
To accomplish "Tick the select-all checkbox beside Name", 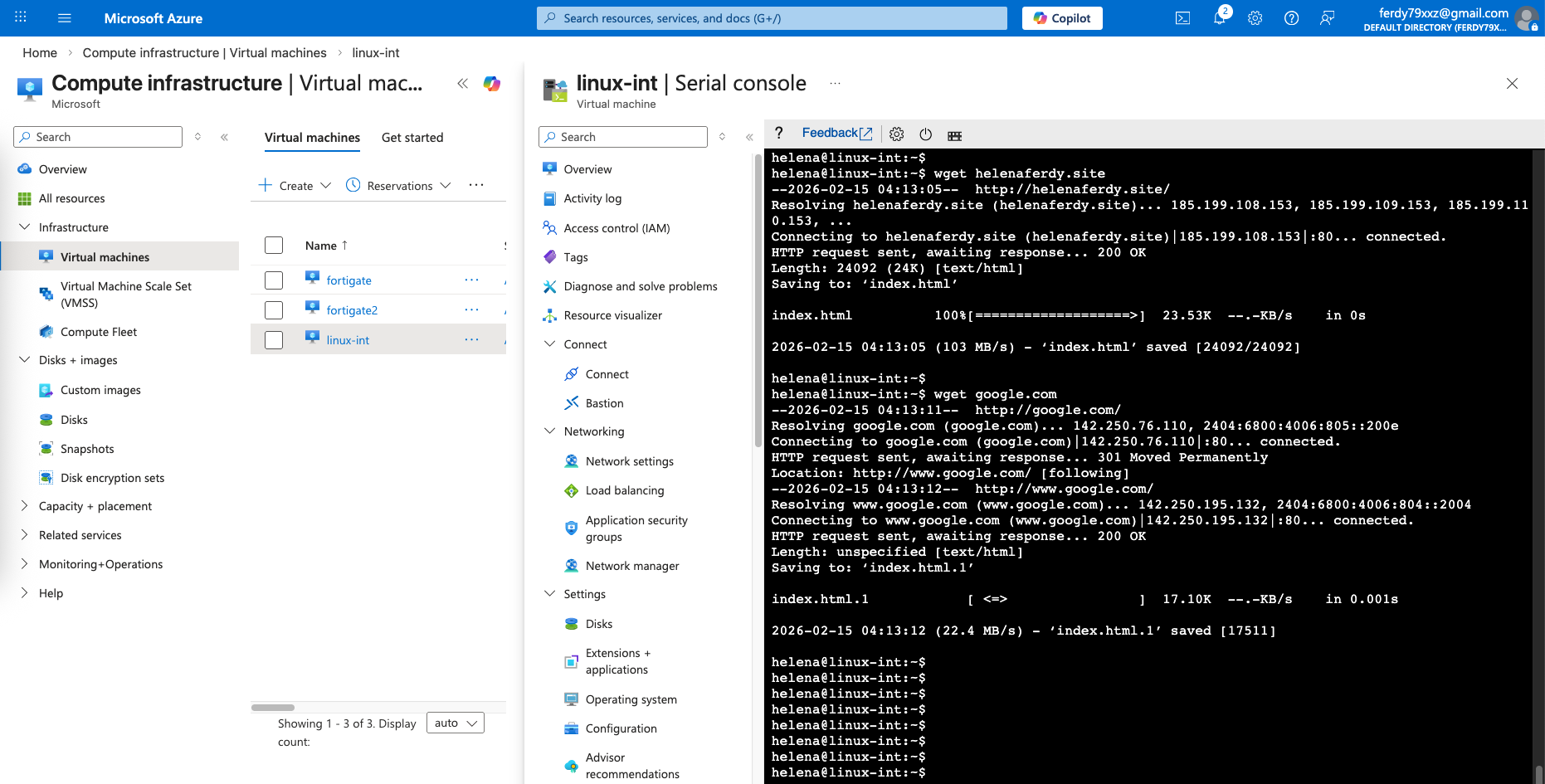I will pyautogui.click(x=274, y=246).
